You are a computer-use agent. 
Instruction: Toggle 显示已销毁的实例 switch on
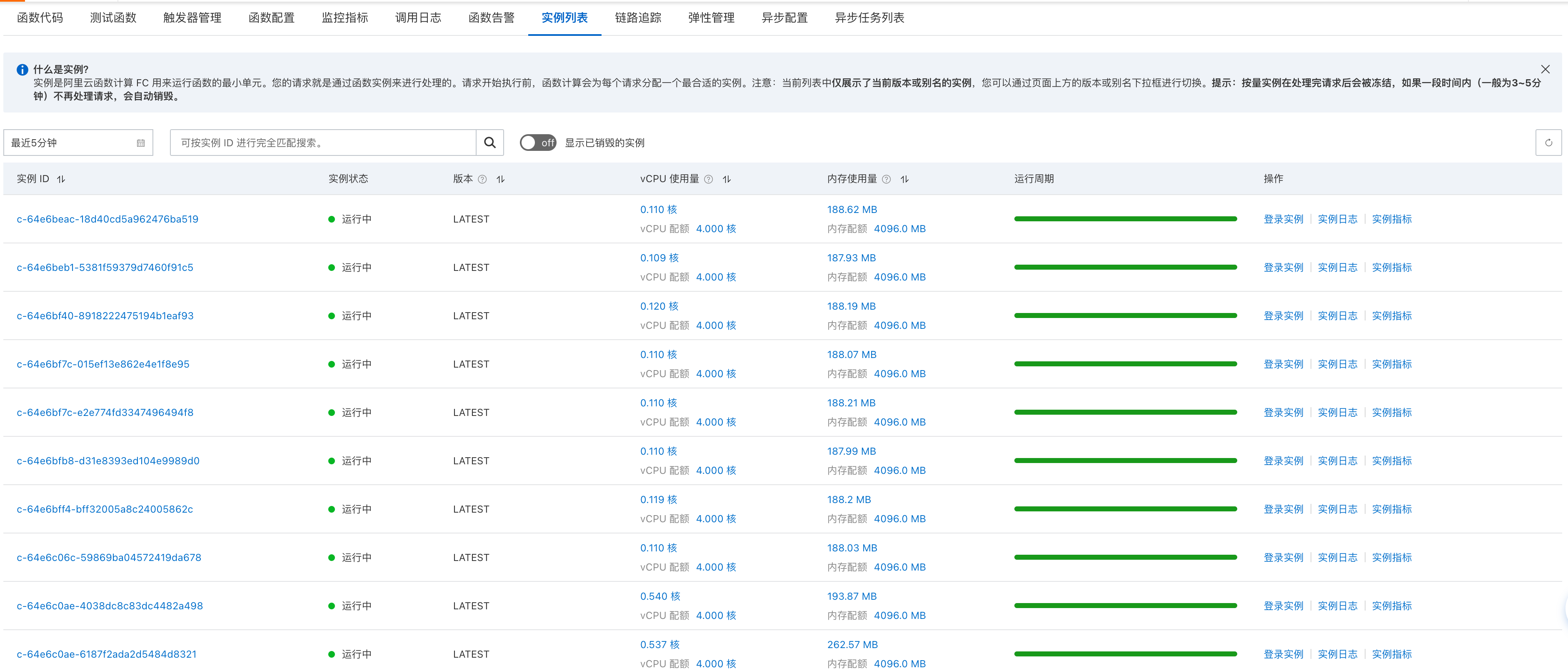(538, 143)
